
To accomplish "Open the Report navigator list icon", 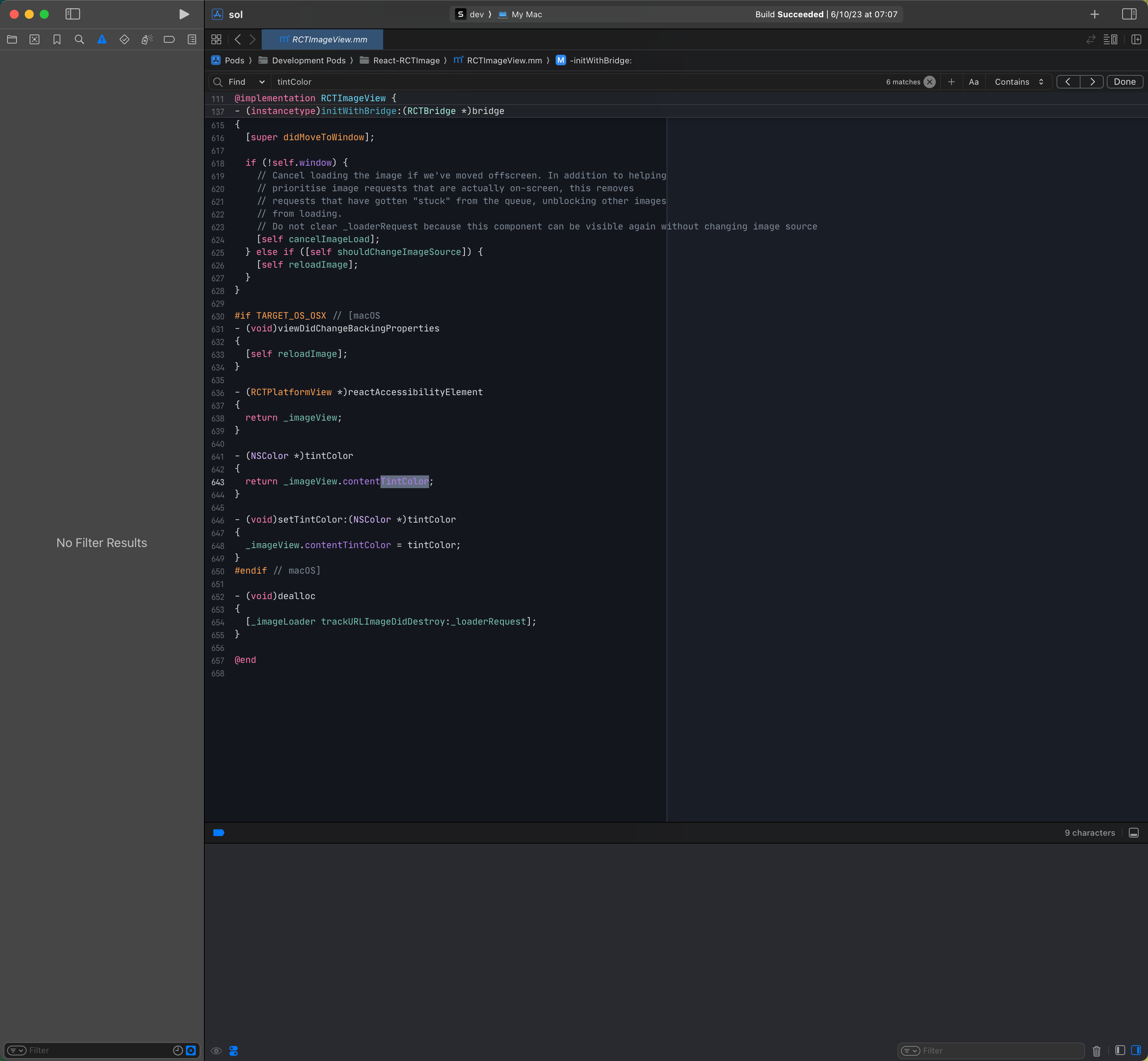I will tap(191, 40).
